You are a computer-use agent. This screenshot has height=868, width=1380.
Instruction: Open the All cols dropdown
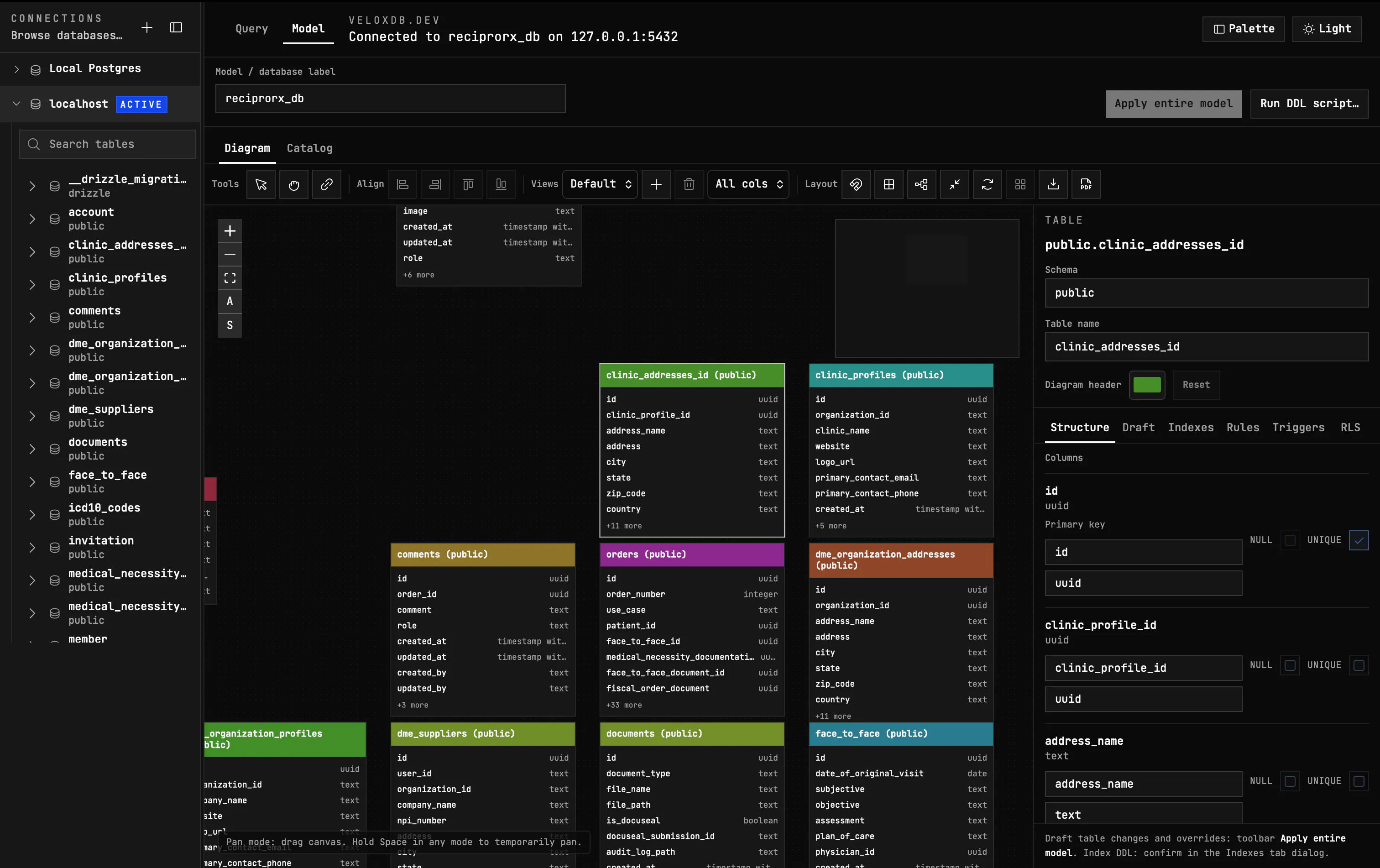(x=748, y=184)
